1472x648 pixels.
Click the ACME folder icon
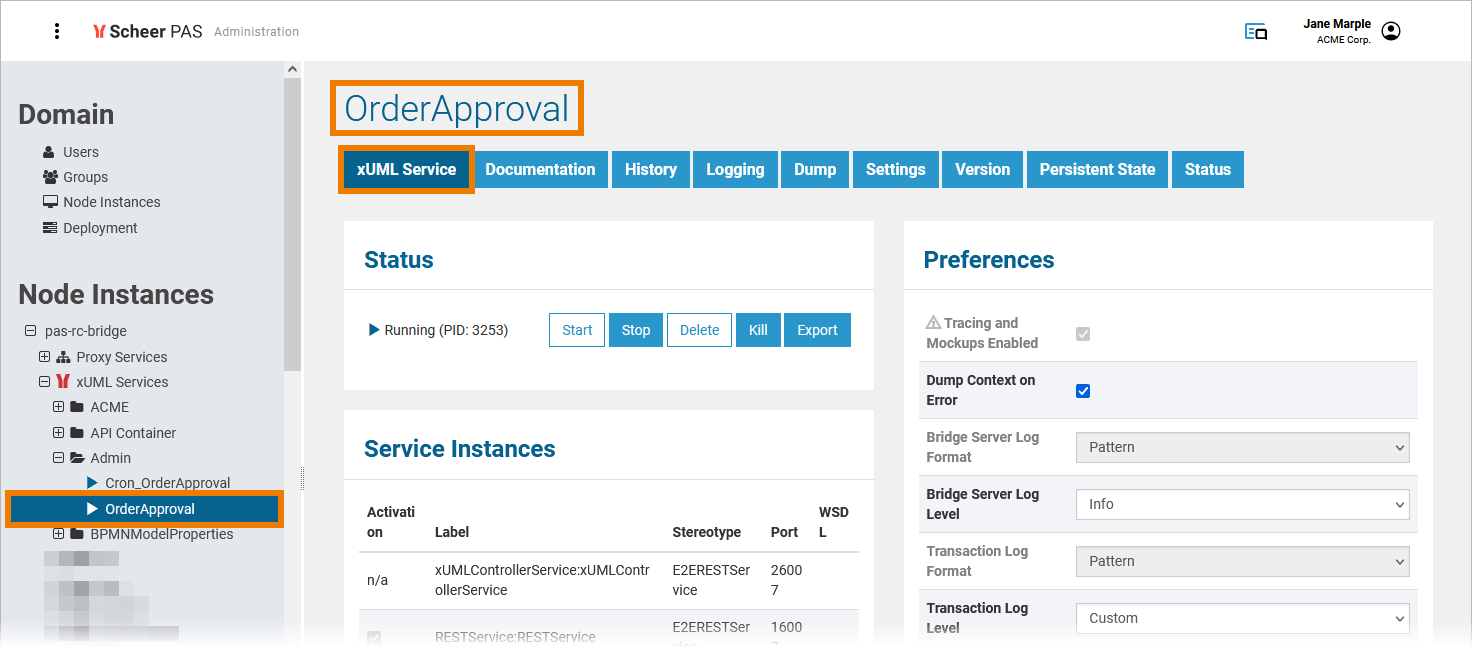pos(77,407)
